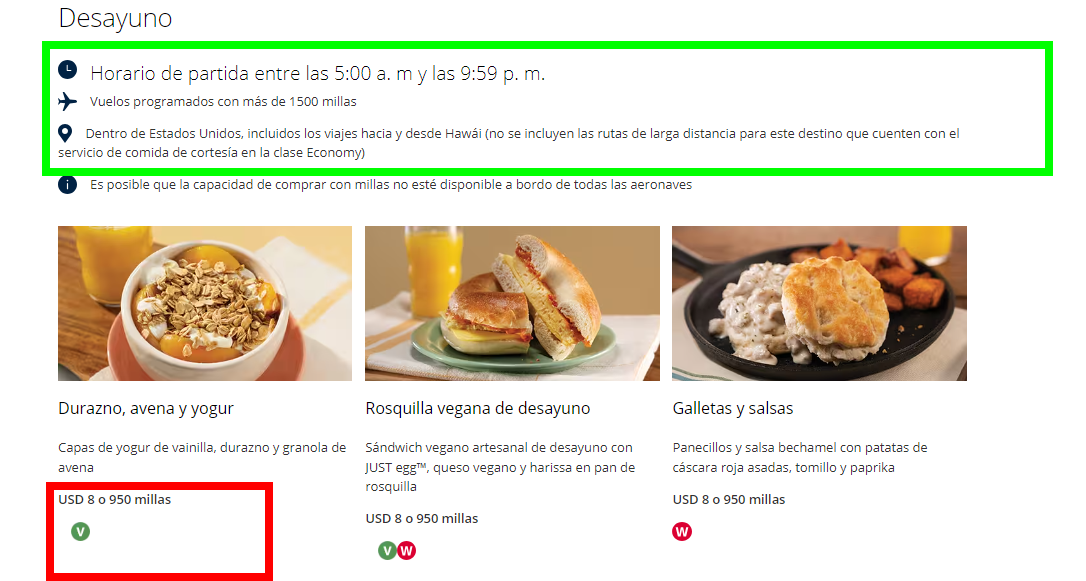Click red W badge under Rosquilla vegana
The width and height of the screenshot is (1086, 581).
[x=407, y=551]
